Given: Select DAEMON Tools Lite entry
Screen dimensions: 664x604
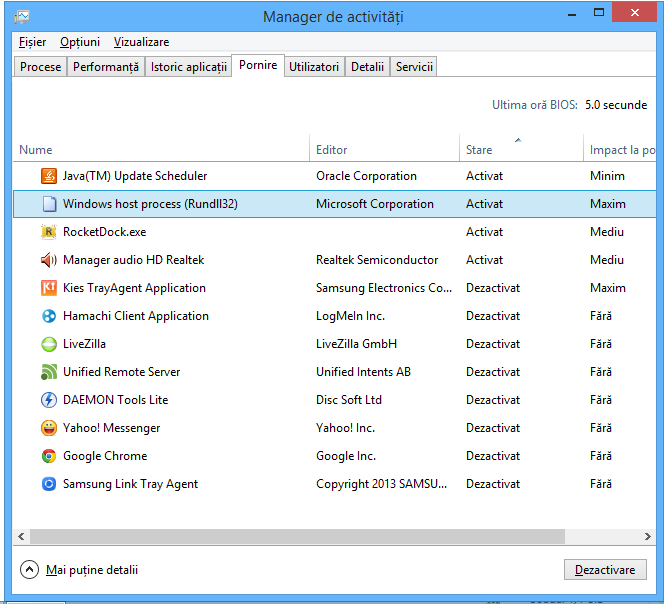Looking at the screenshot, I should click(x=335, y=400).
